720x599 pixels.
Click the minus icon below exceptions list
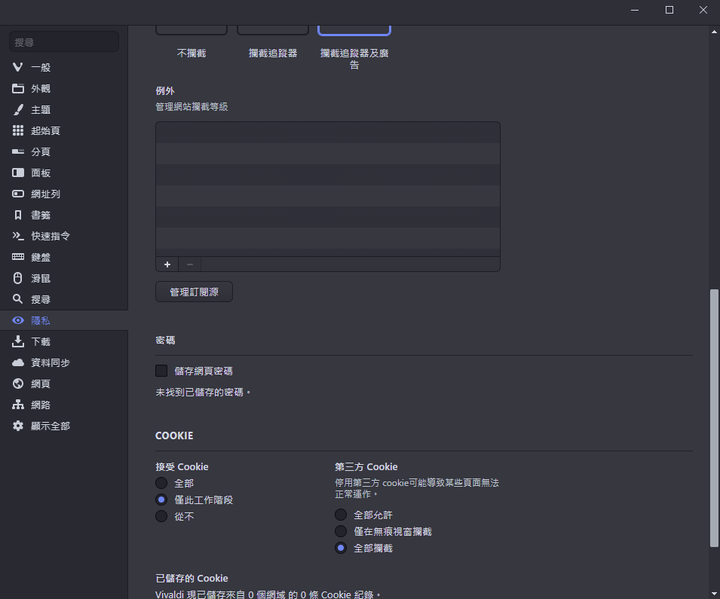pyautogui.click(x=190, y=264)
